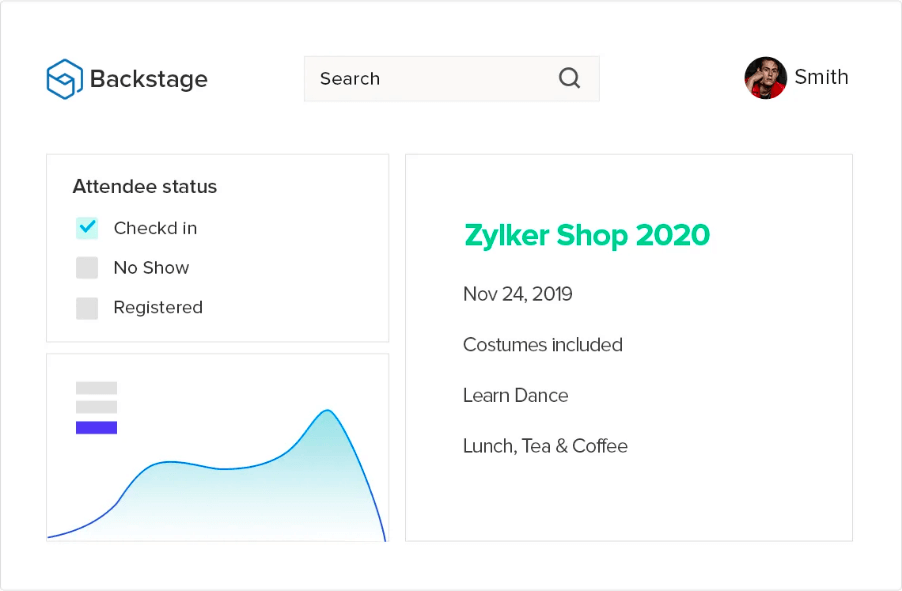The width and height of the screenshot is (902, 591).
Task: Select the purple legend color bar
Action: [x=97, y=428]
